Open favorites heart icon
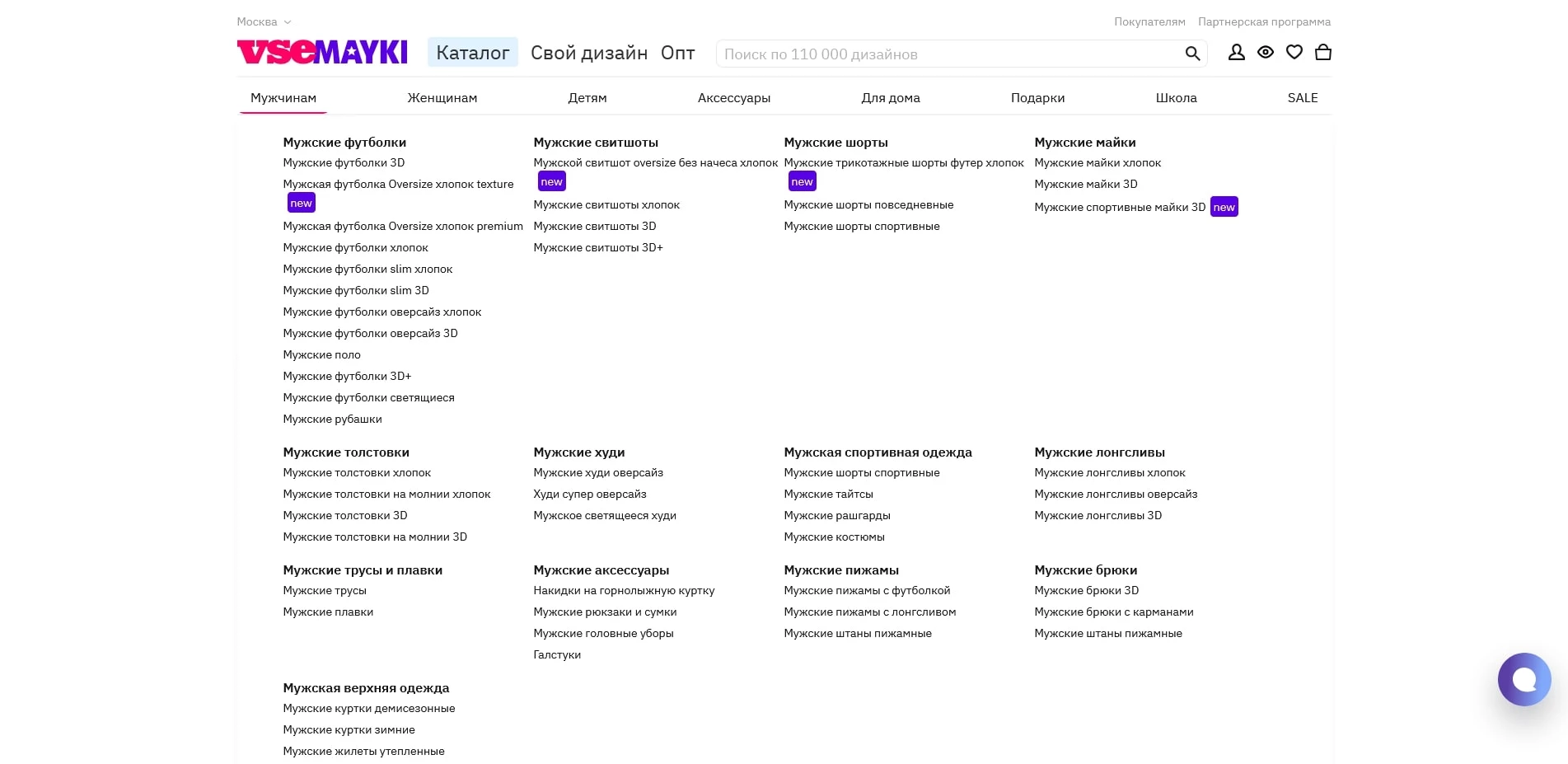This screenshot has height=764, width=1568. click(1294, 53)
